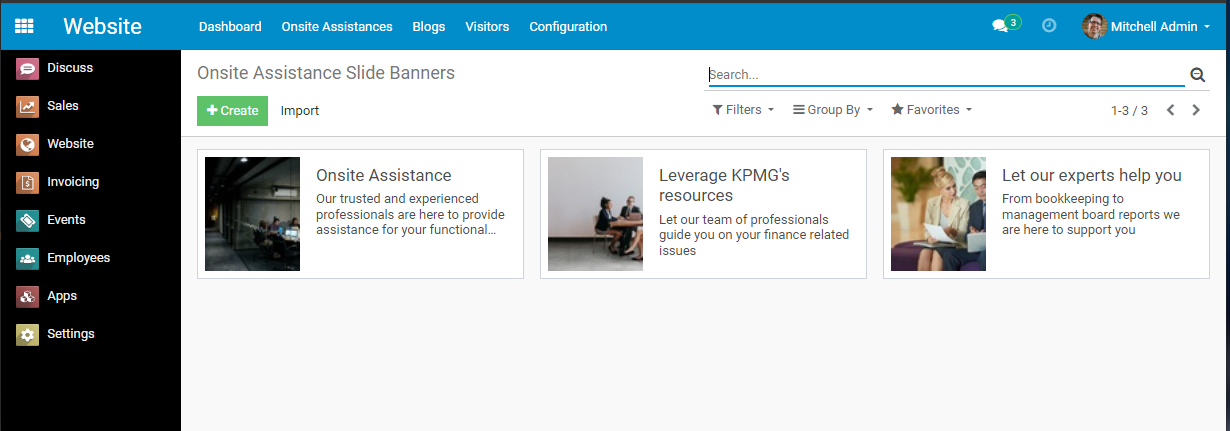Open the activities clock icon
This screenshot has width=1230, height=431.
pos(1049,26)
